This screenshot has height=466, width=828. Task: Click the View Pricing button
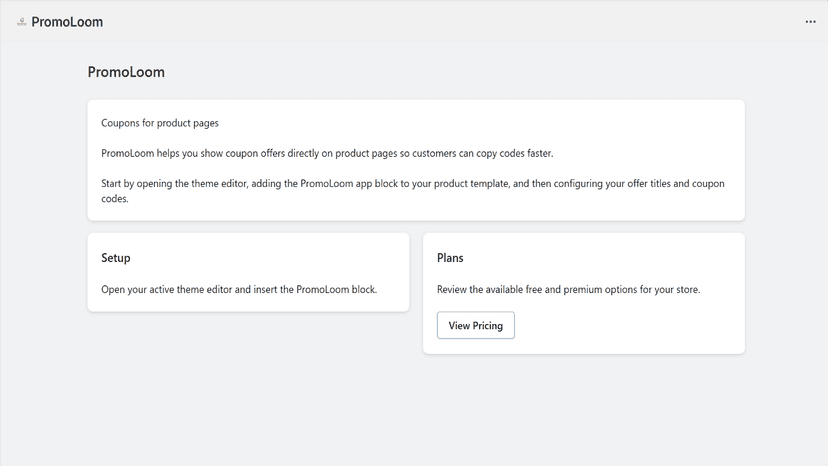[x=475, y=325]
